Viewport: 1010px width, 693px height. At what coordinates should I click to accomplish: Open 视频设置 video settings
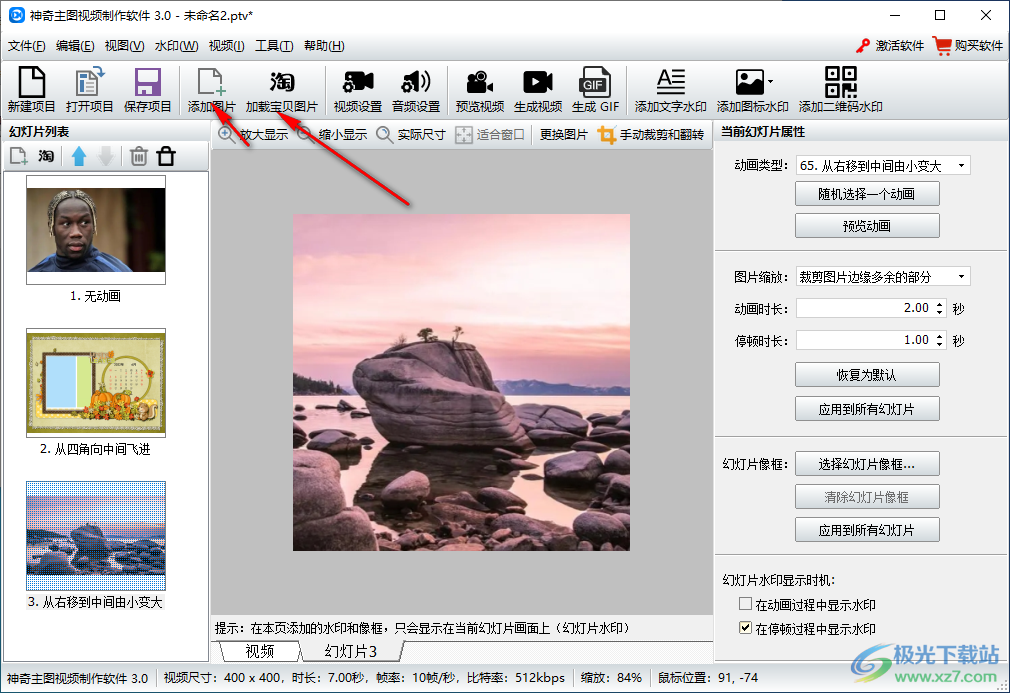[x=357, y=90]
